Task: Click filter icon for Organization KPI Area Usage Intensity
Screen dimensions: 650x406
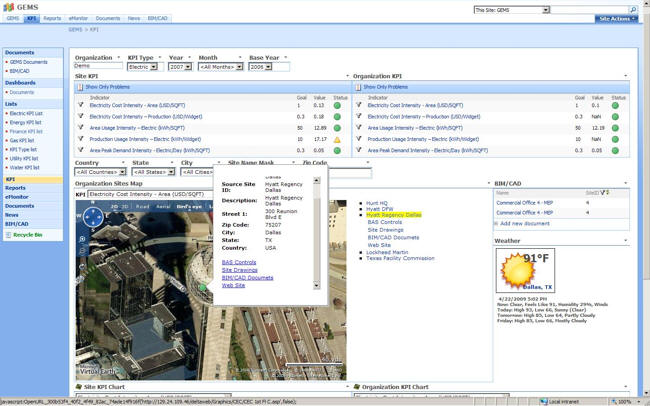Action: click(359, 127)
